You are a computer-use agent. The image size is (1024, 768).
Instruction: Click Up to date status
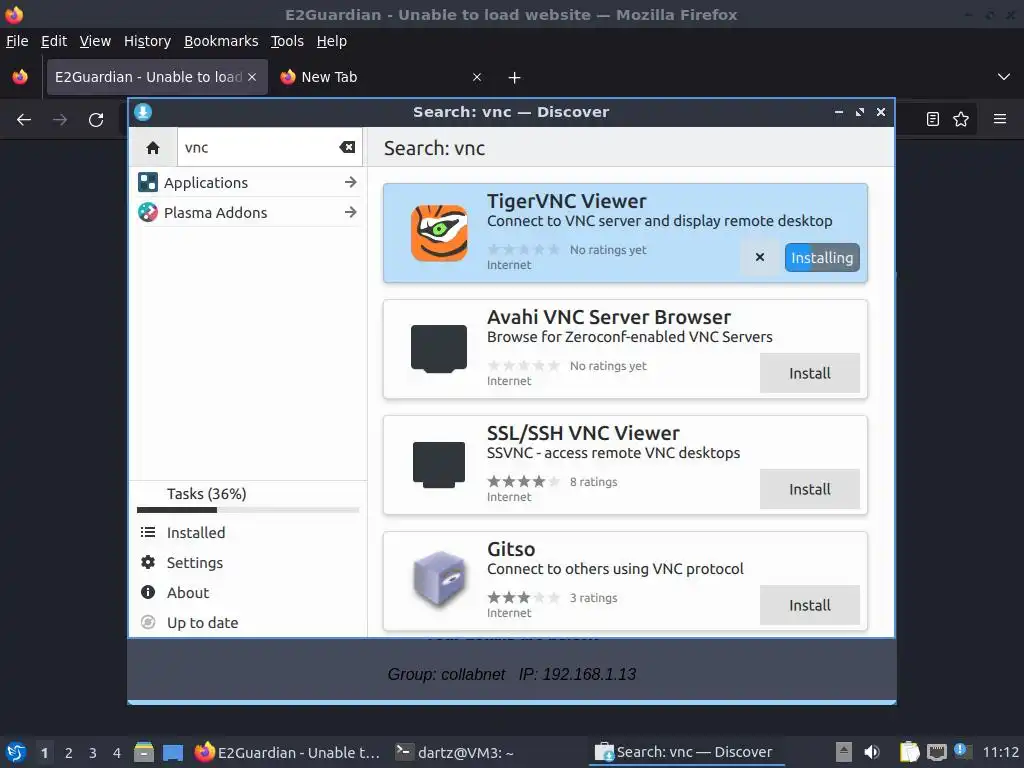pos(248,623)
